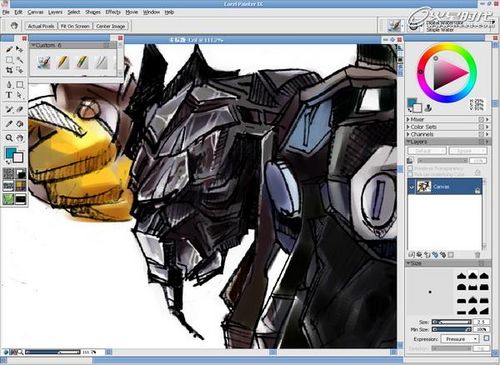Swap main and additional colors in toolbox
Screen dimensions: 500x365
[8, 162]
